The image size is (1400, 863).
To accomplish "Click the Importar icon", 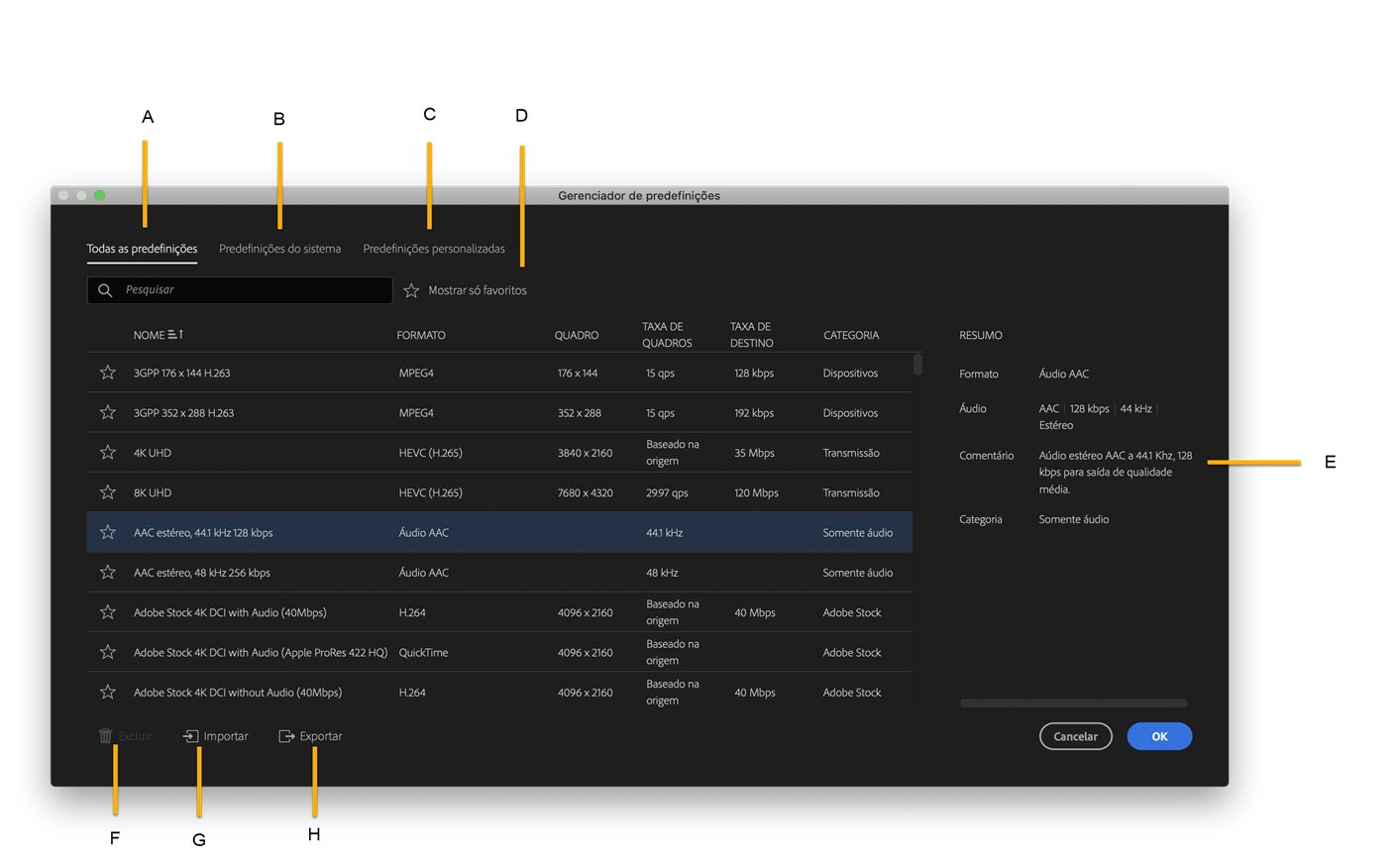I will 191,736.
